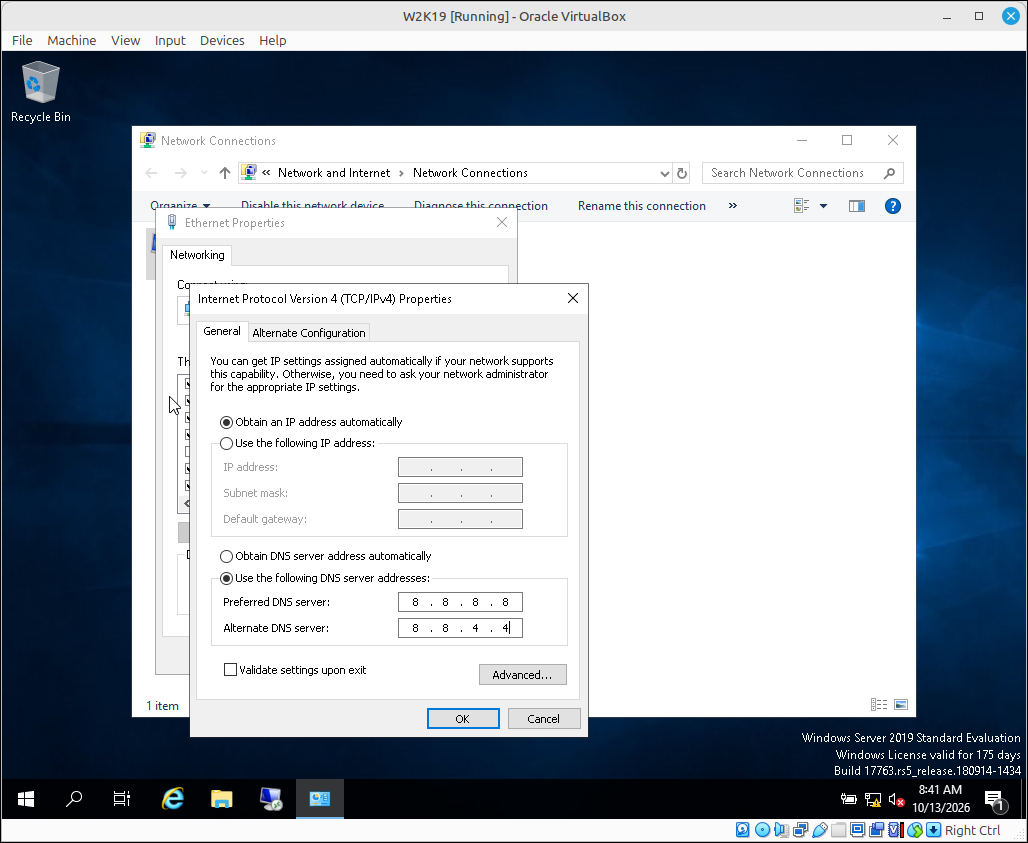
Task: Switch to large icons view button
Action: point(901,705)
